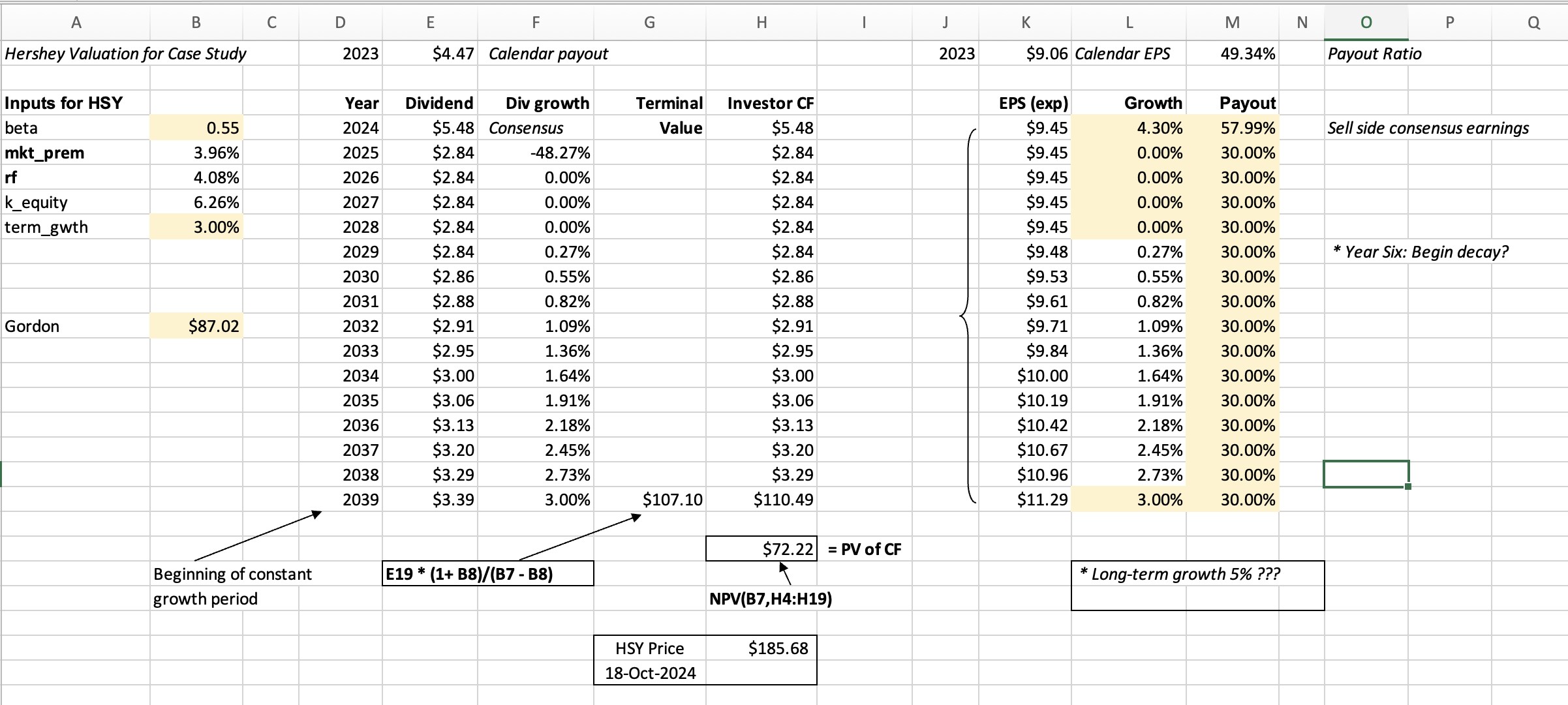The width and height of the screenshot is (1568, 705).
Task: Click the PV of CF cell showing $72.22
Action: click(760, 548)
